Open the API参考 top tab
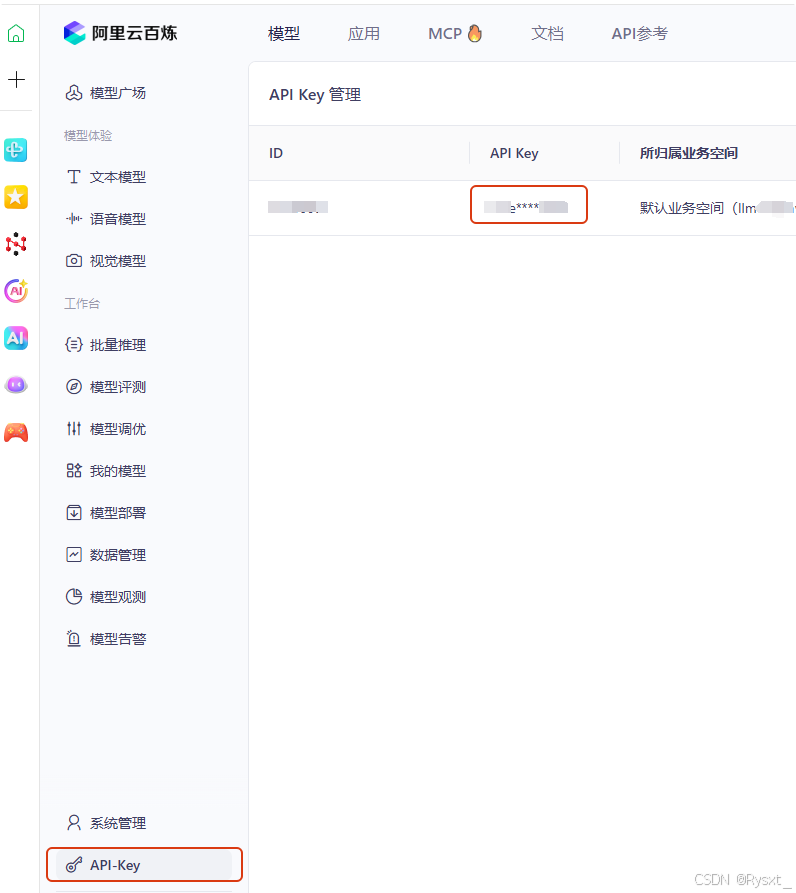 [640, 34]
